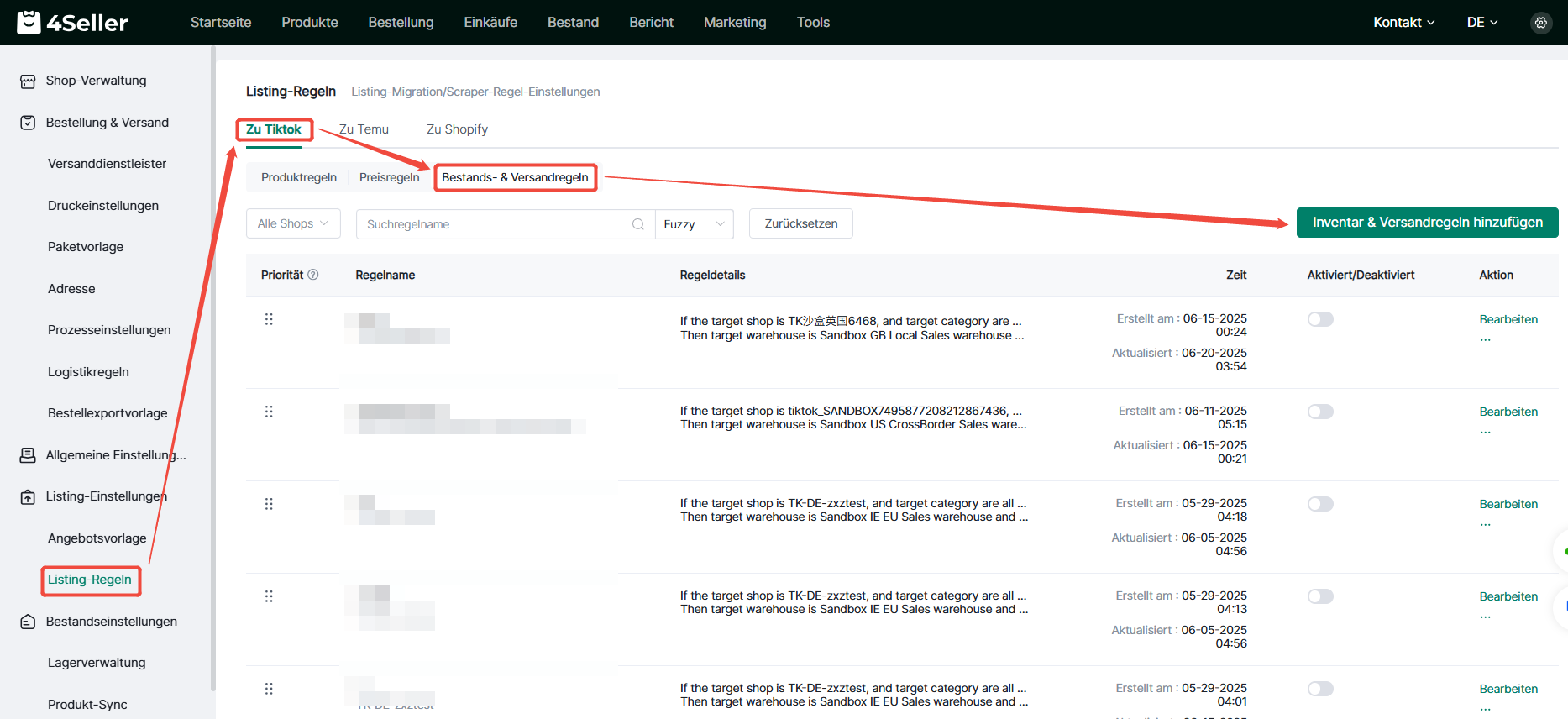1568x719 pixels.
Task: Open the Bestellung top menu
Action: pyautogui.click(x=401, y=23)
